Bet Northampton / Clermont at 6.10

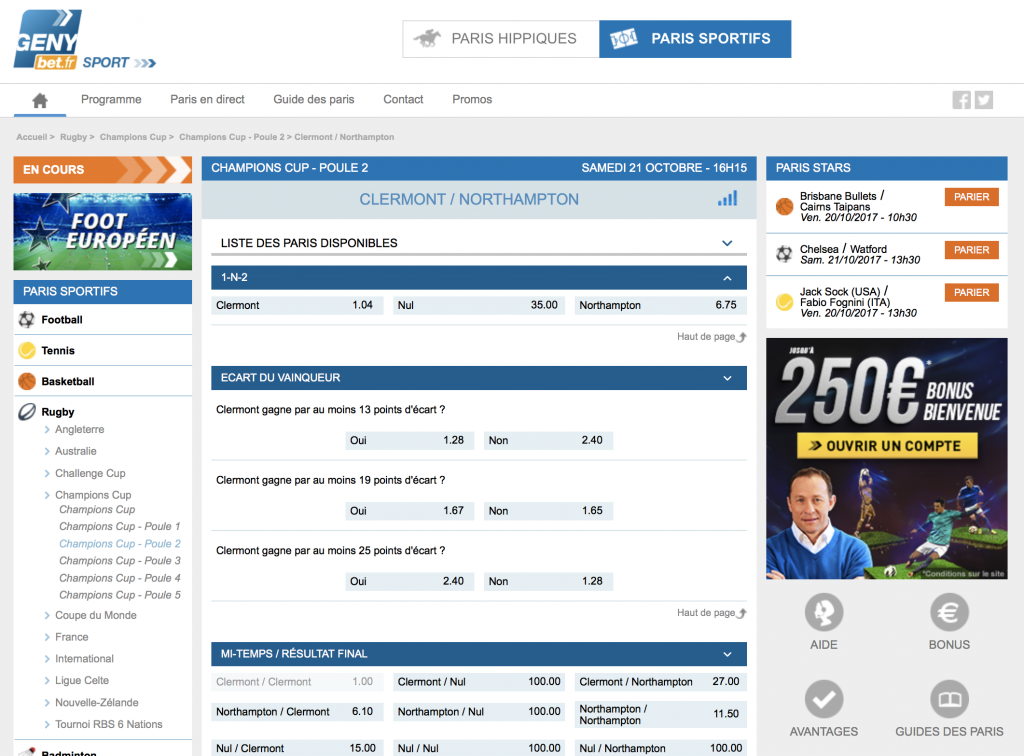click(297, 712)
